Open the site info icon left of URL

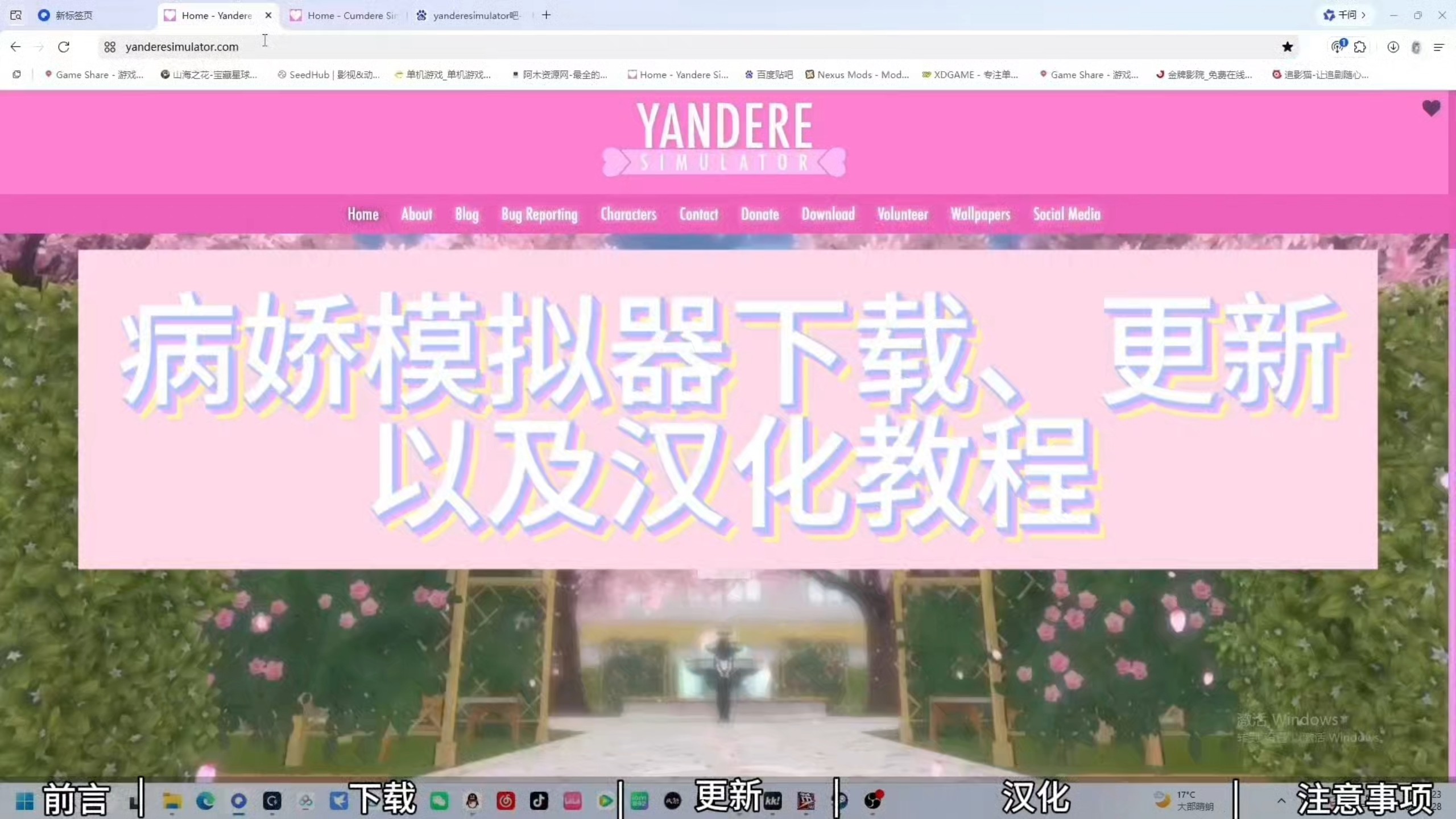[x=110, y=47]
